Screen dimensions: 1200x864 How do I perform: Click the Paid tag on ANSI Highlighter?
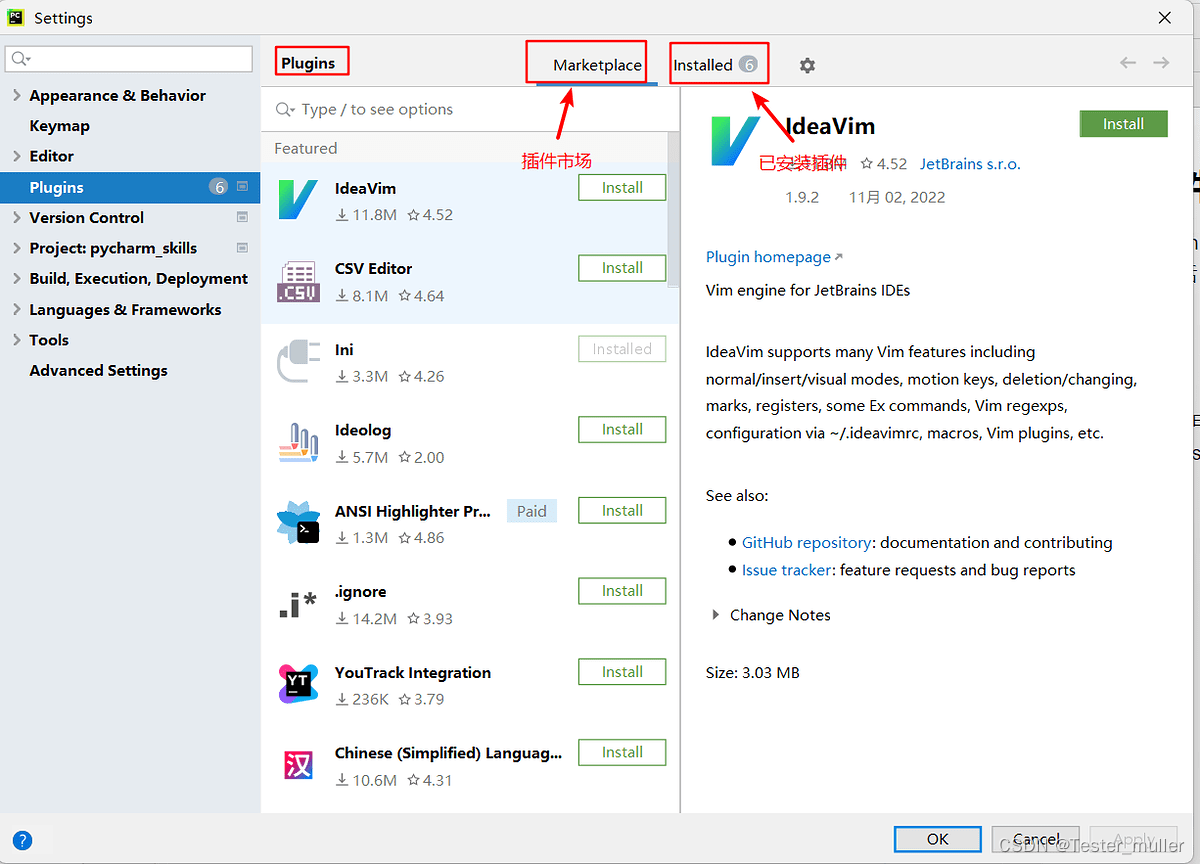click(x=532, y=511)
